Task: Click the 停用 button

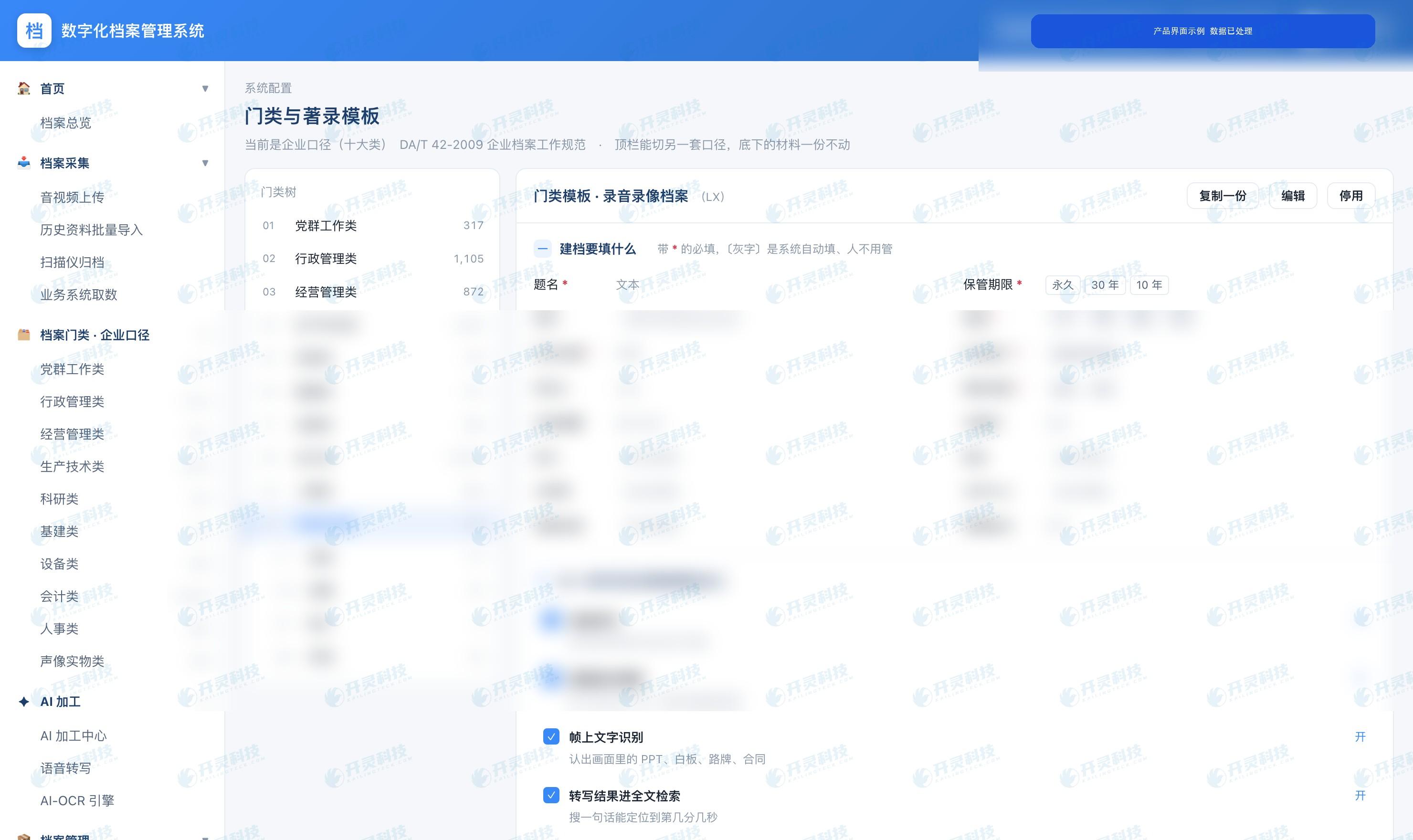Action: [x=1351, y=196]
